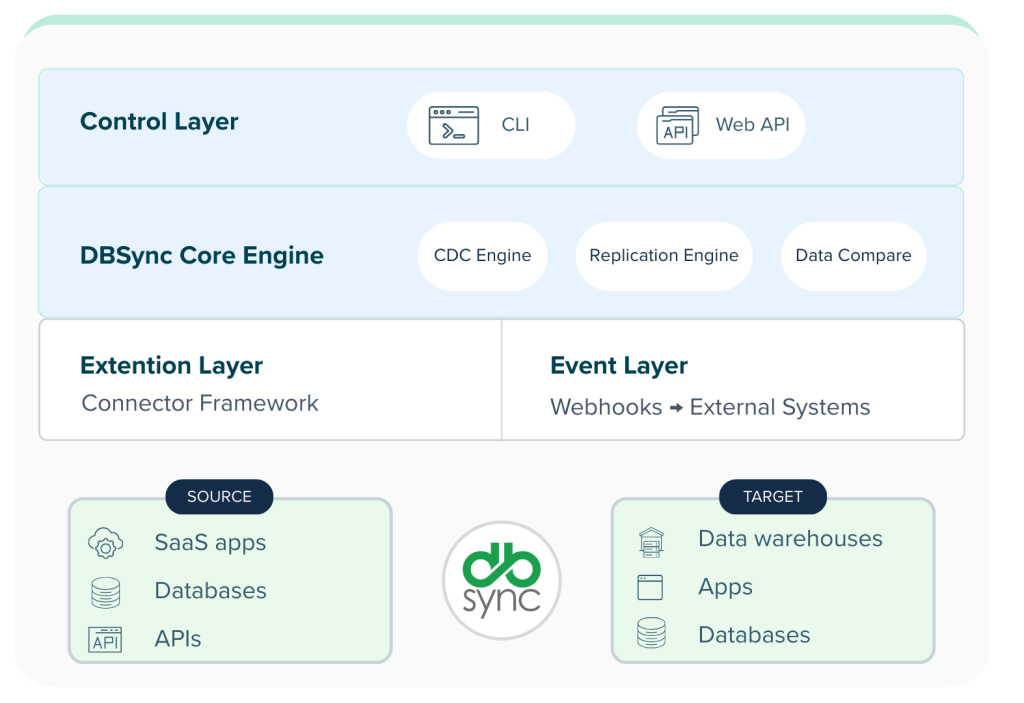The width and height of the screenshot is (1024, 703).
Task: Switch to the Extention Layer section
Action: click(170, 365)
